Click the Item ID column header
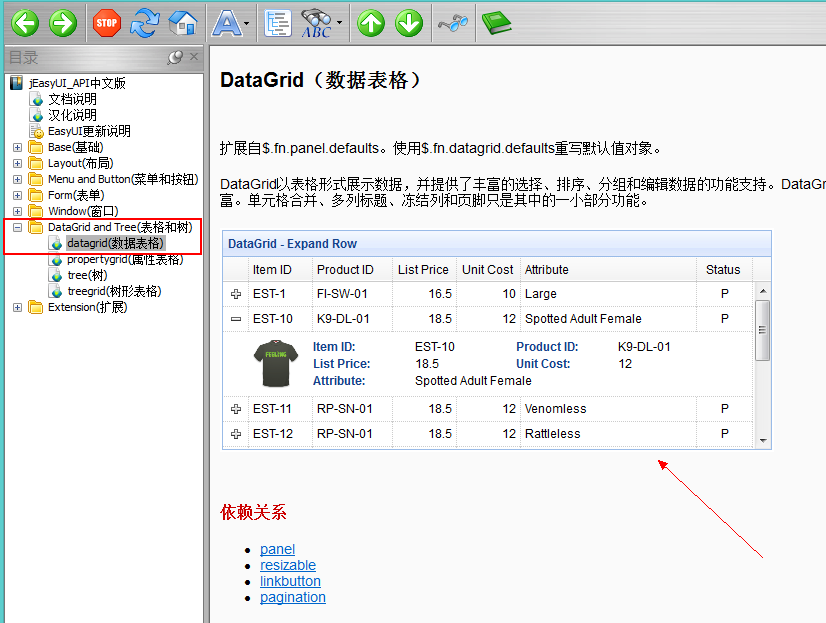826x623 pixels. tap(280, 270)
